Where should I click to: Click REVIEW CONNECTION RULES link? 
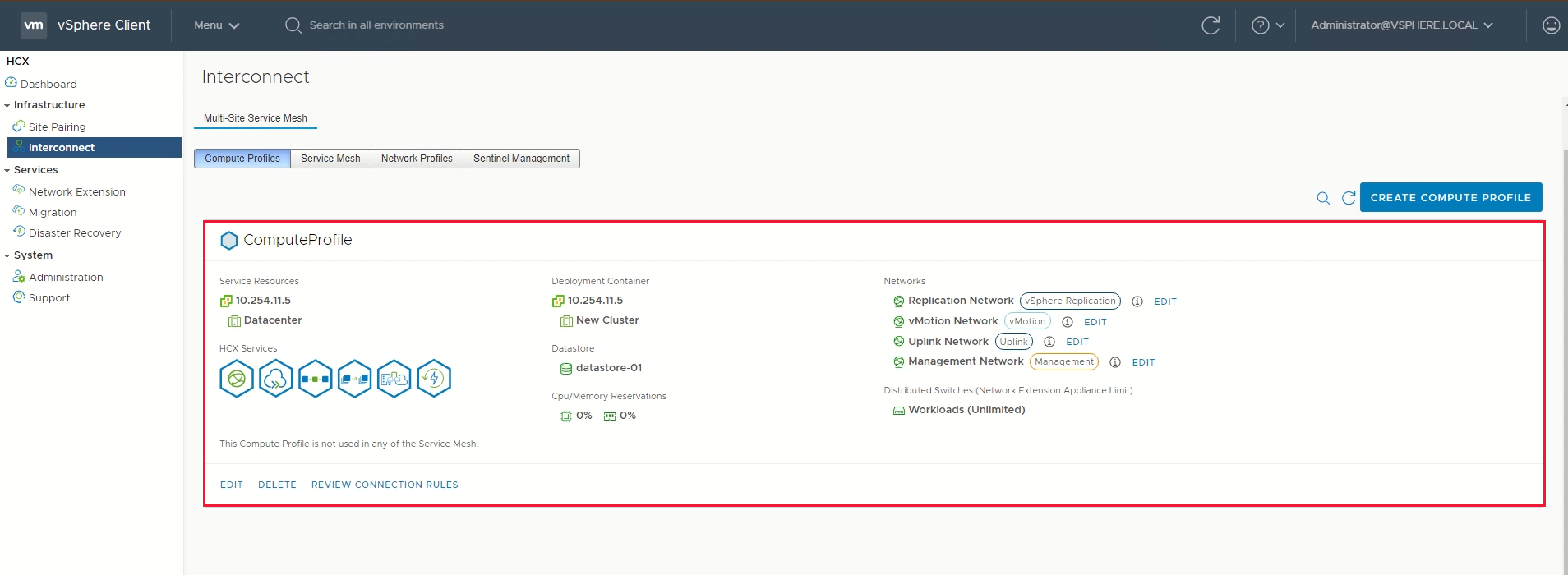[385, 485]
